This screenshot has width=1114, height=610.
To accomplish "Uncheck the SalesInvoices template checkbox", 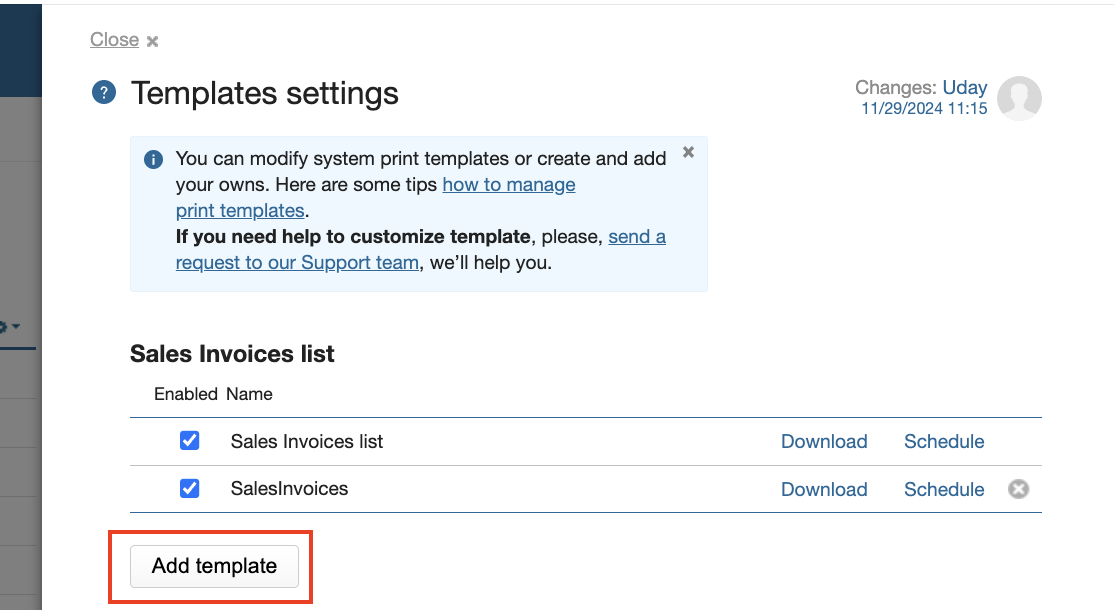I will click(189, 489).
